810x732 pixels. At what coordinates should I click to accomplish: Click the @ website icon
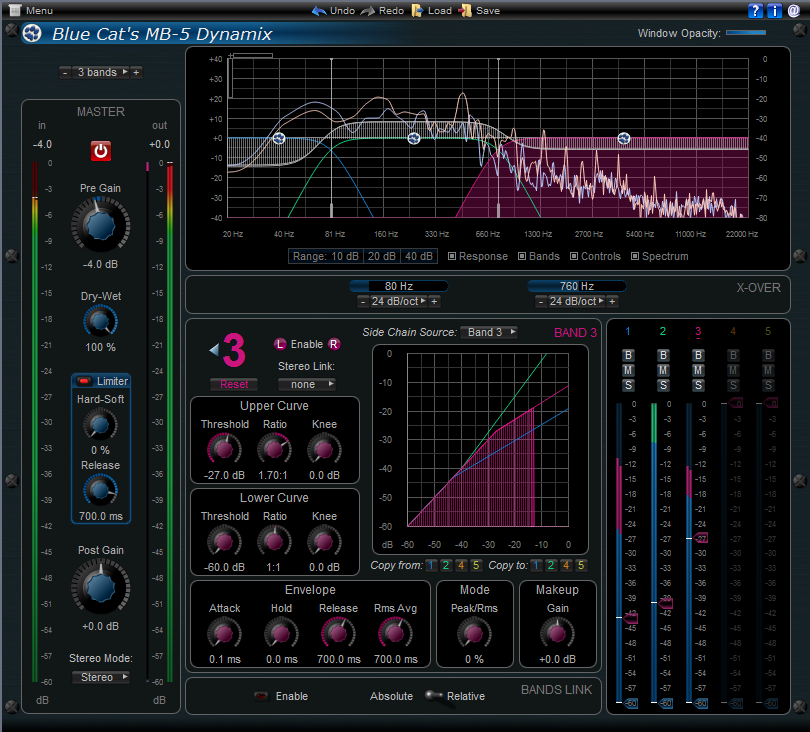(x=793, y=10)
